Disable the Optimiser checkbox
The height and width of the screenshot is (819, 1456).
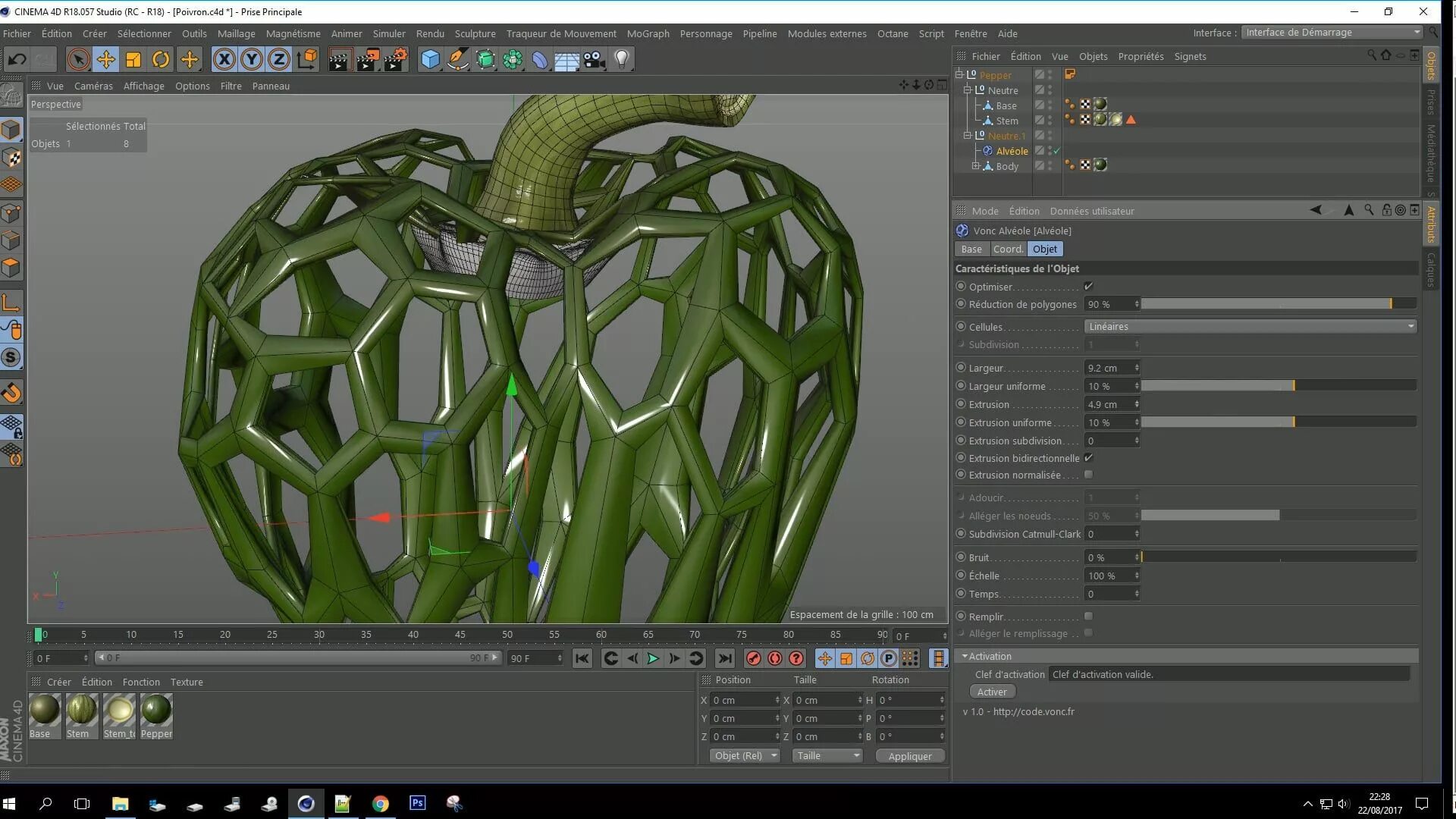click(1088, 287)
